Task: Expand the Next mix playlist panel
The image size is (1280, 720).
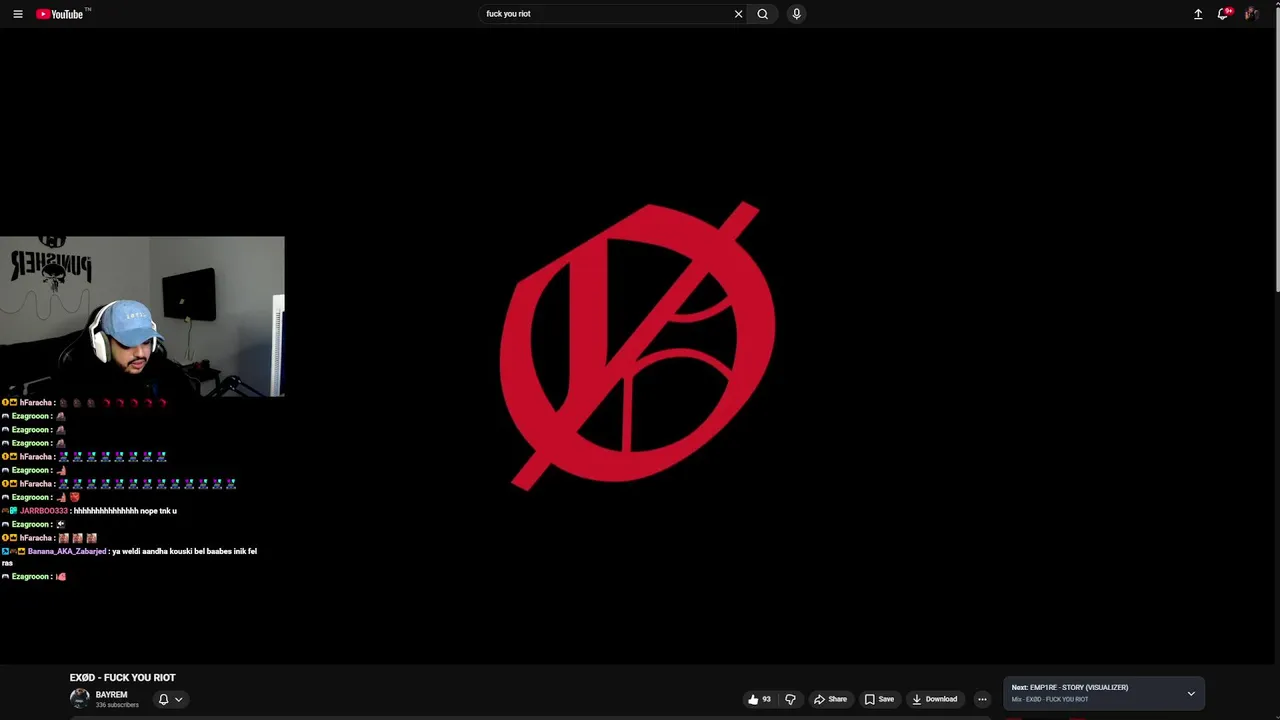Action: coord(1191,693)
